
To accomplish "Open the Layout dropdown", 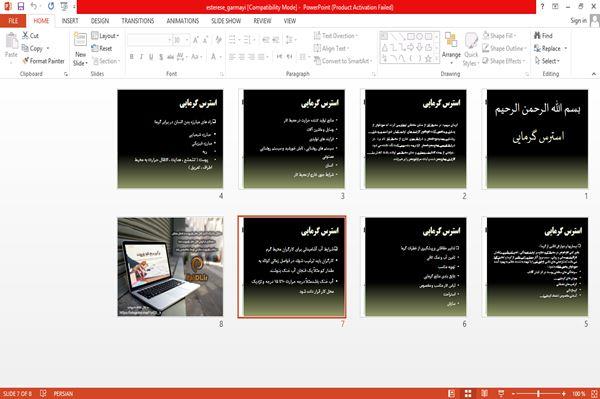I will (105, 36).
